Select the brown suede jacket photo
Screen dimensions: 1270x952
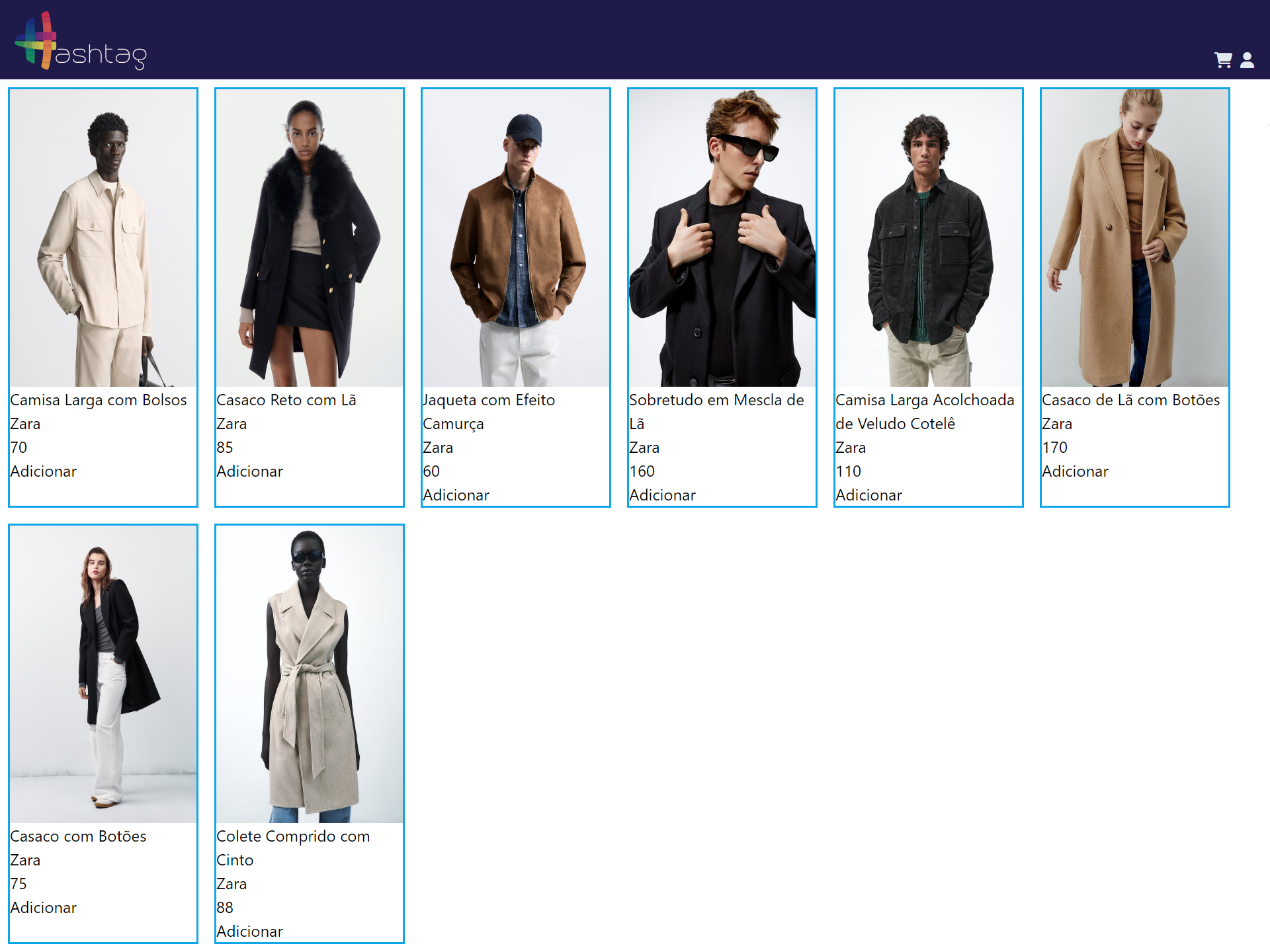[516, 238]
